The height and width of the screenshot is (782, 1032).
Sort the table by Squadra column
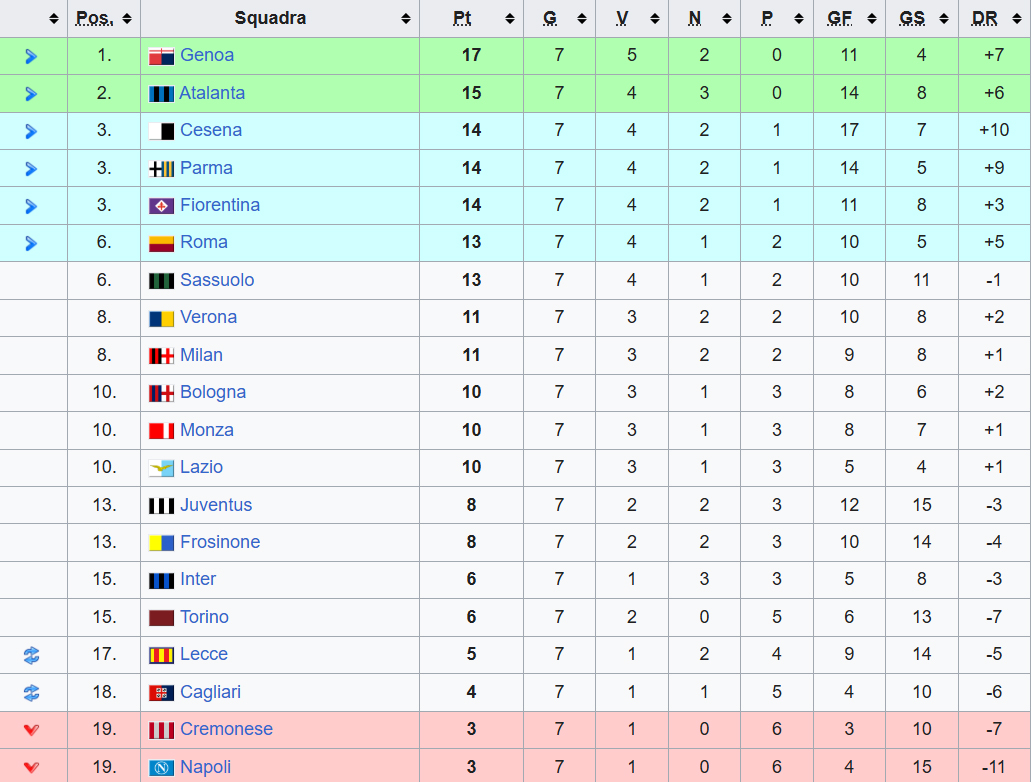click(280, 18)
